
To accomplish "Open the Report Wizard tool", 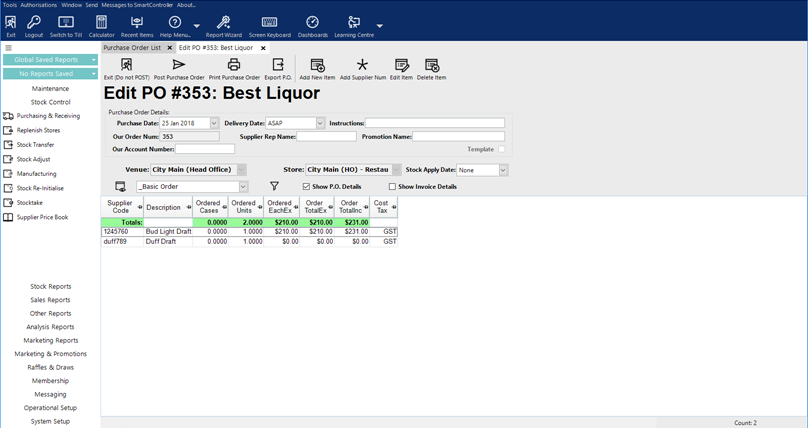I will pos(223,25).
